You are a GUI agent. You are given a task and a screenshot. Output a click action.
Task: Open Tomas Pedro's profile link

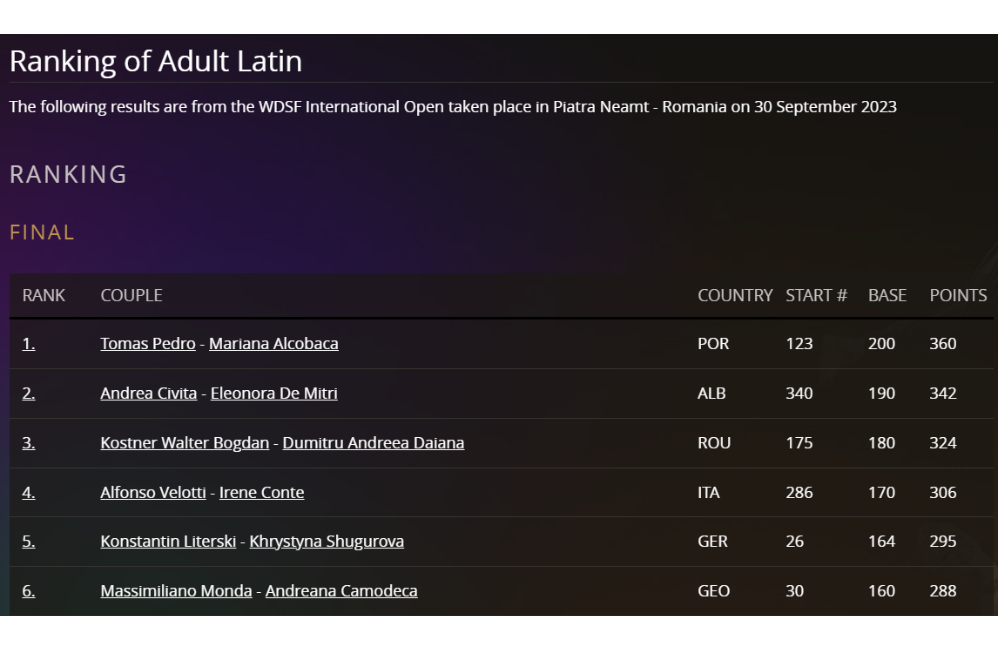coord(148,343)
